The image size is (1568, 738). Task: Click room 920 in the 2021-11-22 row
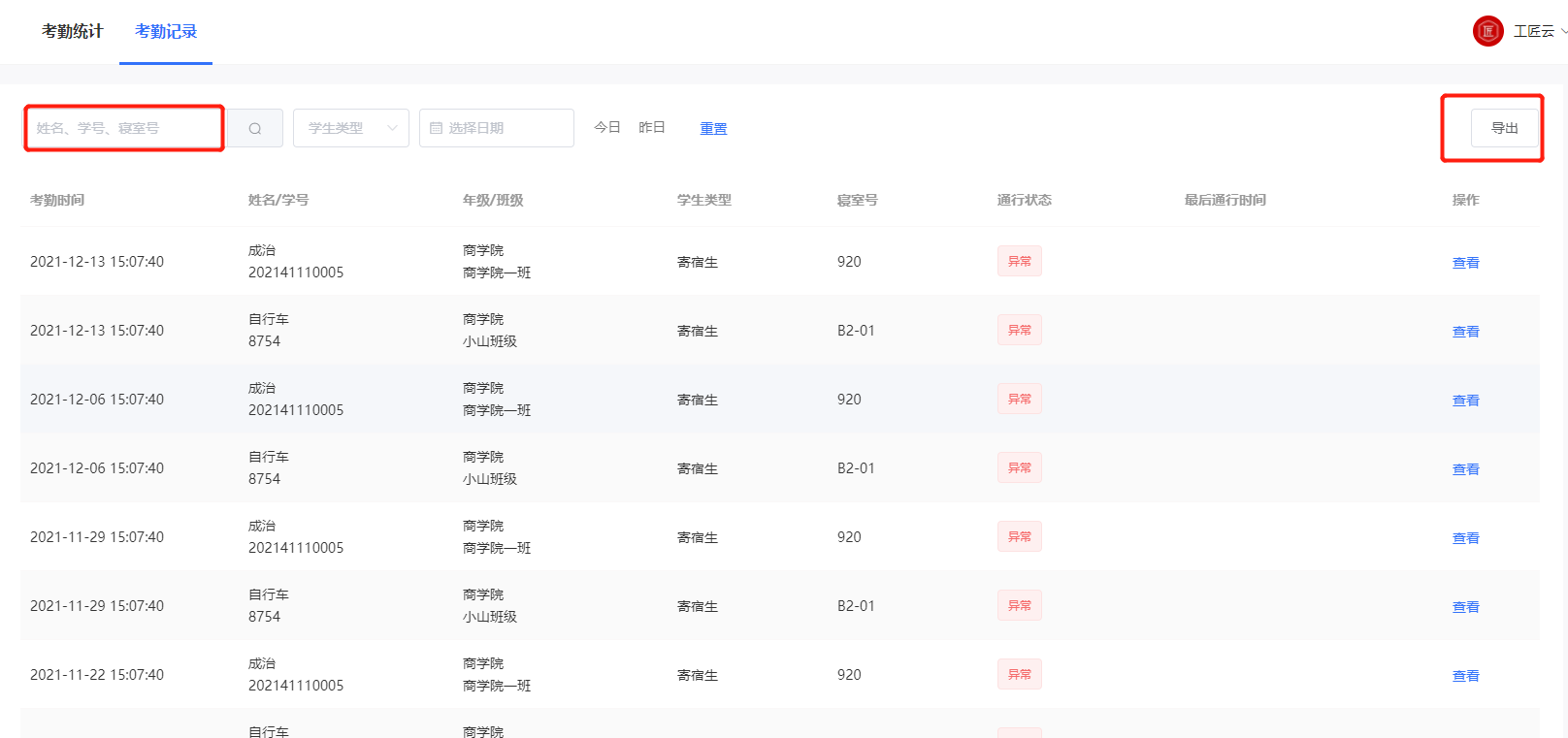tap(849, 675)
